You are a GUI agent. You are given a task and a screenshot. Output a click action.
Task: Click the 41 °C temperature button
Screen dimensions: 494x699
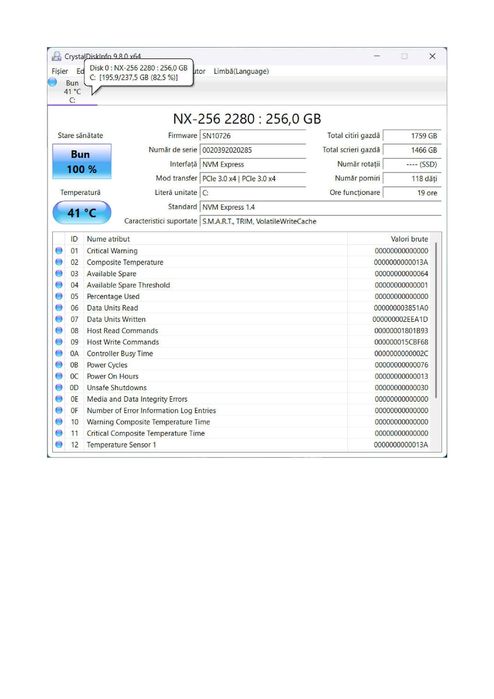pos(82,213)
